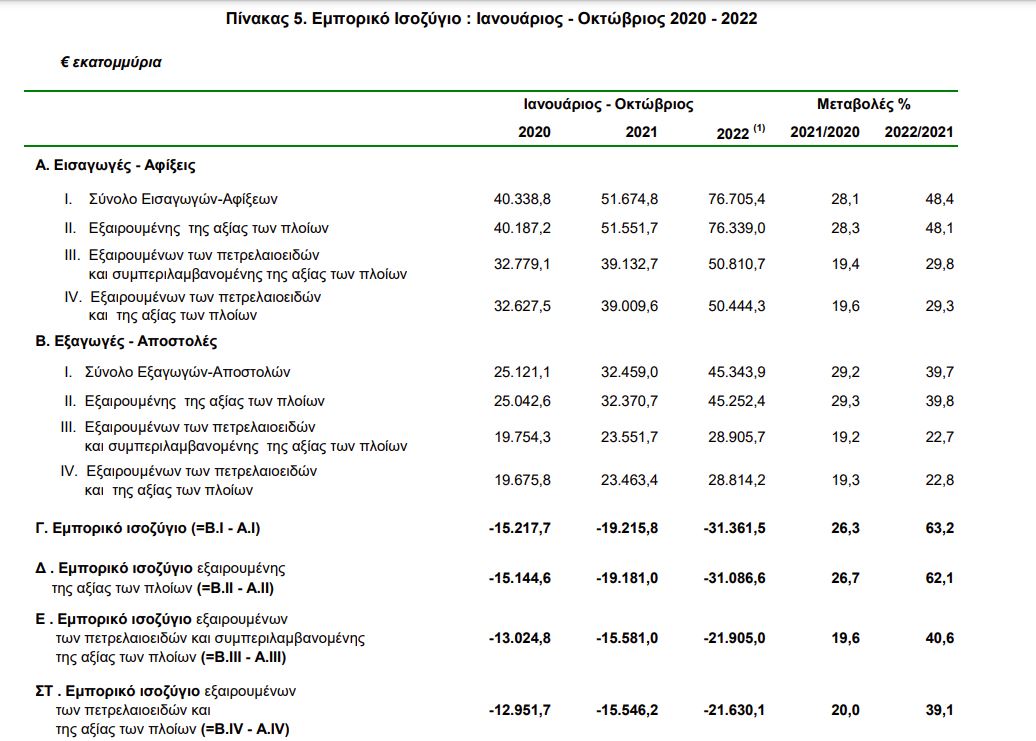The height and width of the screenshot is (741, 1036).
Task: Select value 23.463,4 in exports row IV
Action: [629, 480]
